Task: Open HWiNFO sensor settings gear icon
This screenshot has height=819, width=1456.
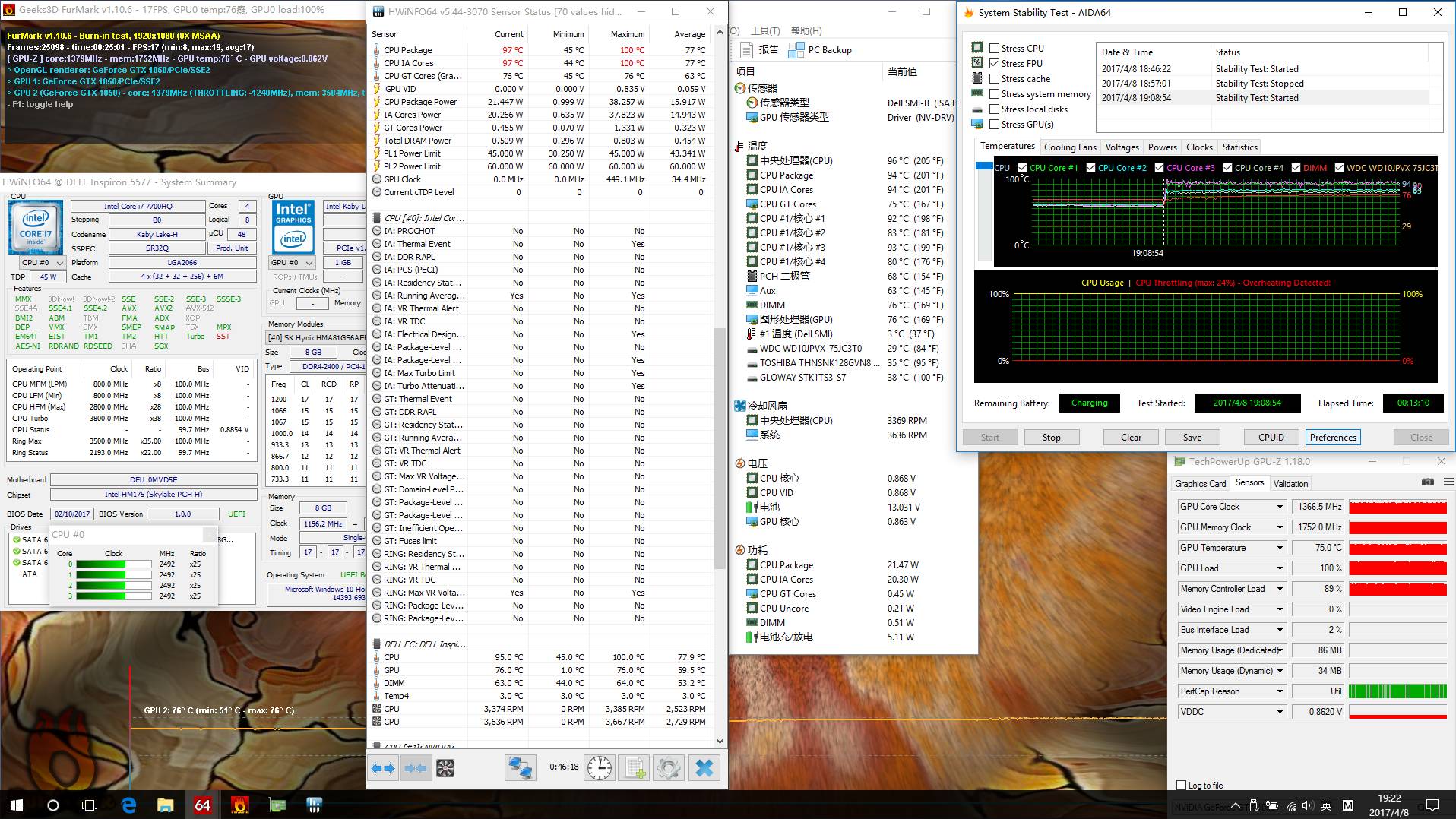Action: click(668, 768)
